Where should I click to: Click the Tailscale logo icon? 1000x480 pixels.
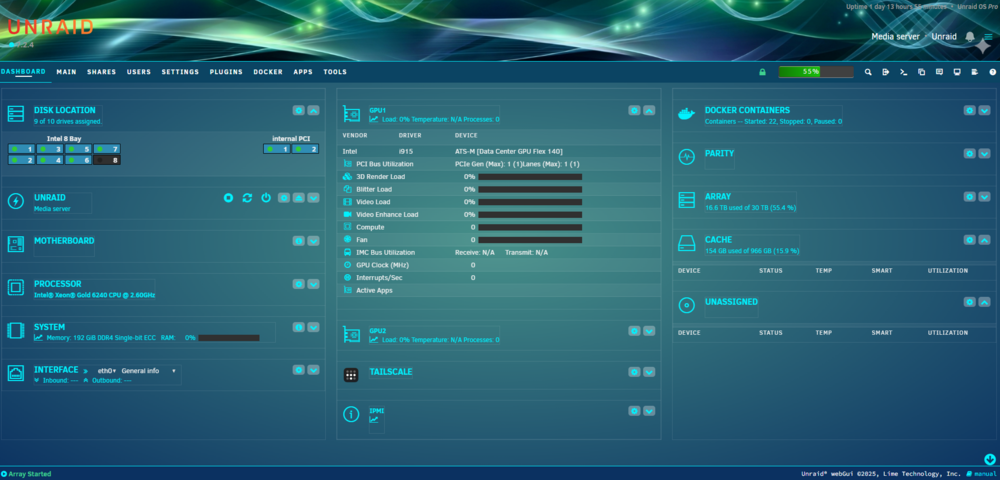point(351,375)
